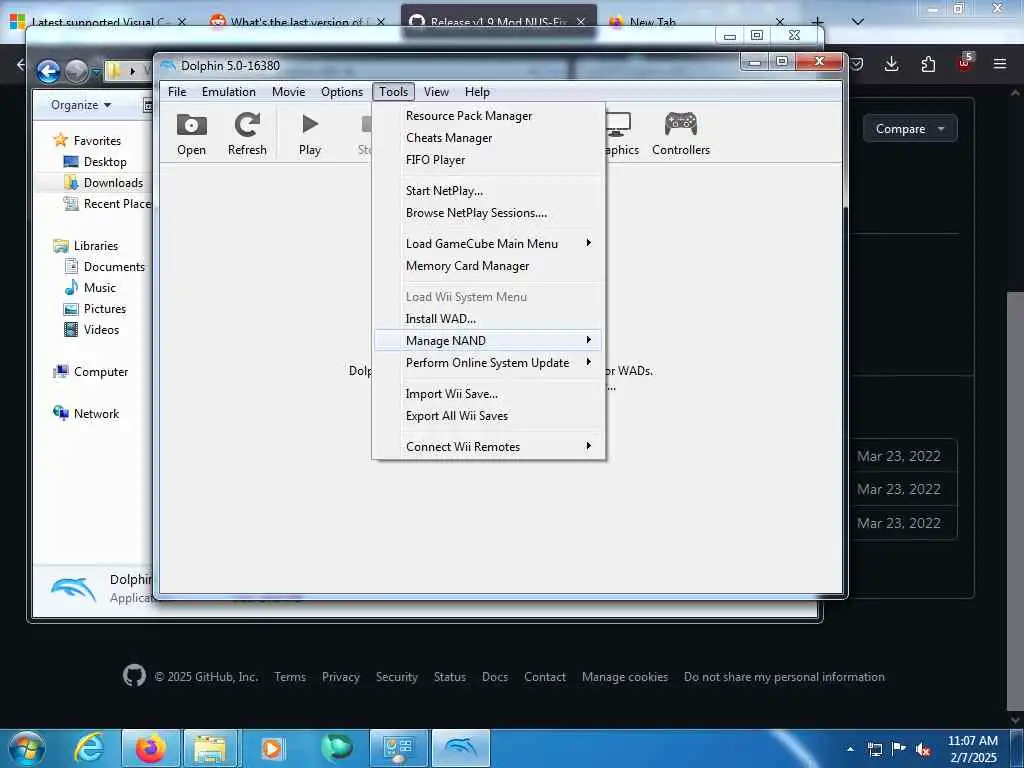Choose Start NetPlay...

coord(488,191)
